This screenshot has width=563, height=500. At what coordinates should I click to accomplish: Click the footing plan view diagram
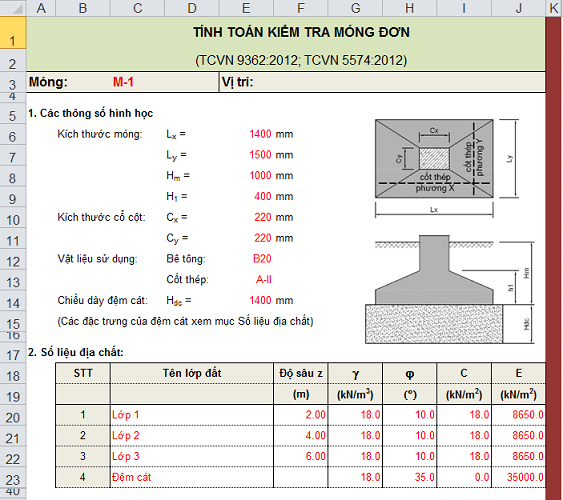[434, 159]
